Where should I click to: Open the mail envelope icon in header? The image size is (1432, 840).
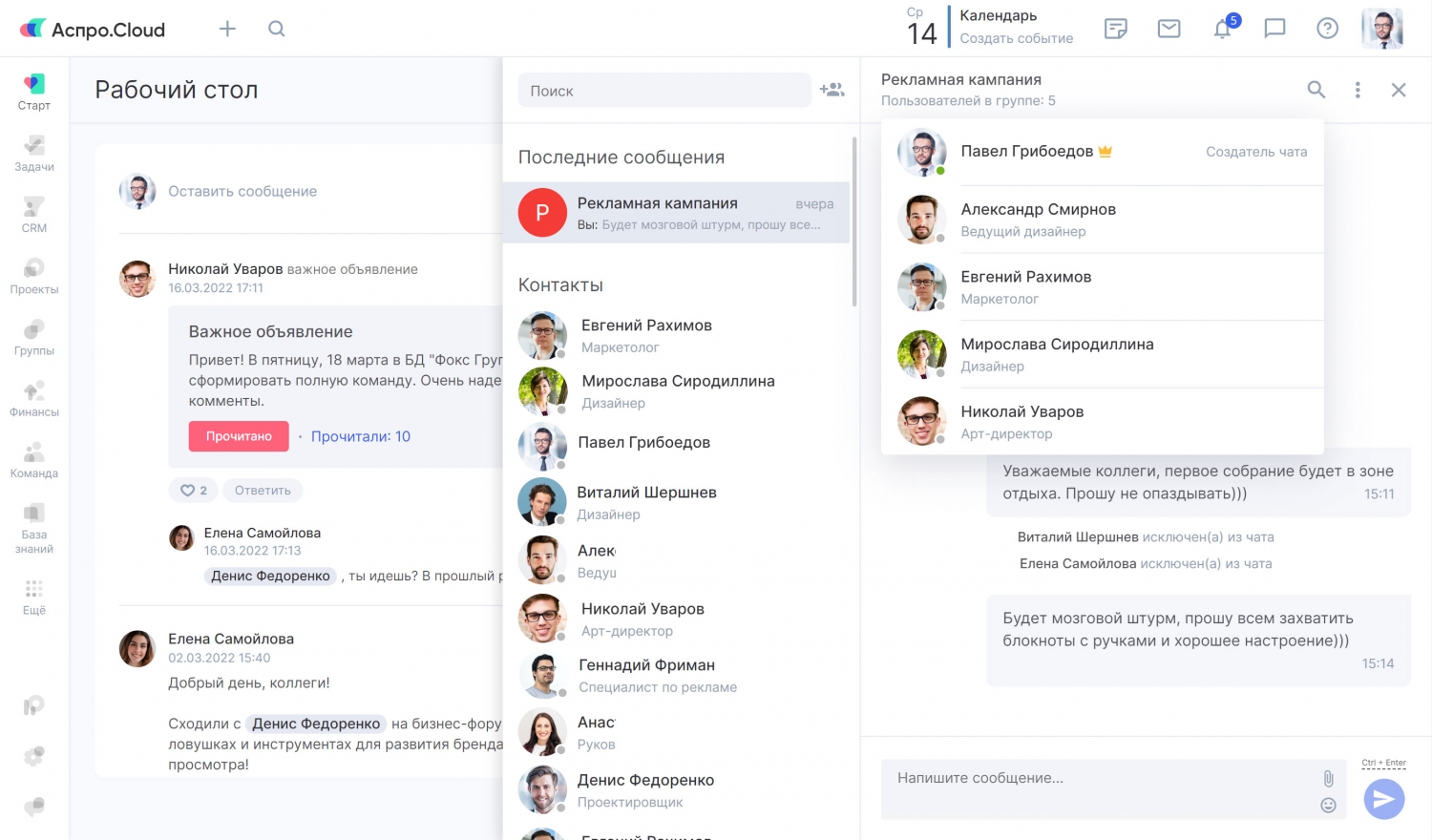(1169, 29)
